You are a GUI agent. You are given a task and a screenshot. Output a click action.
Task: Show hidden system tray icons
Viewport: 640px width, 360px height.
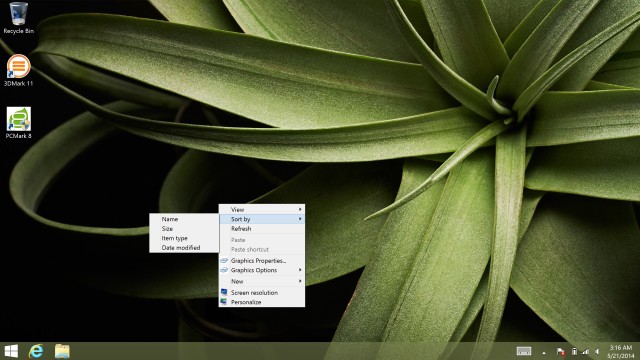pos(544,352)
